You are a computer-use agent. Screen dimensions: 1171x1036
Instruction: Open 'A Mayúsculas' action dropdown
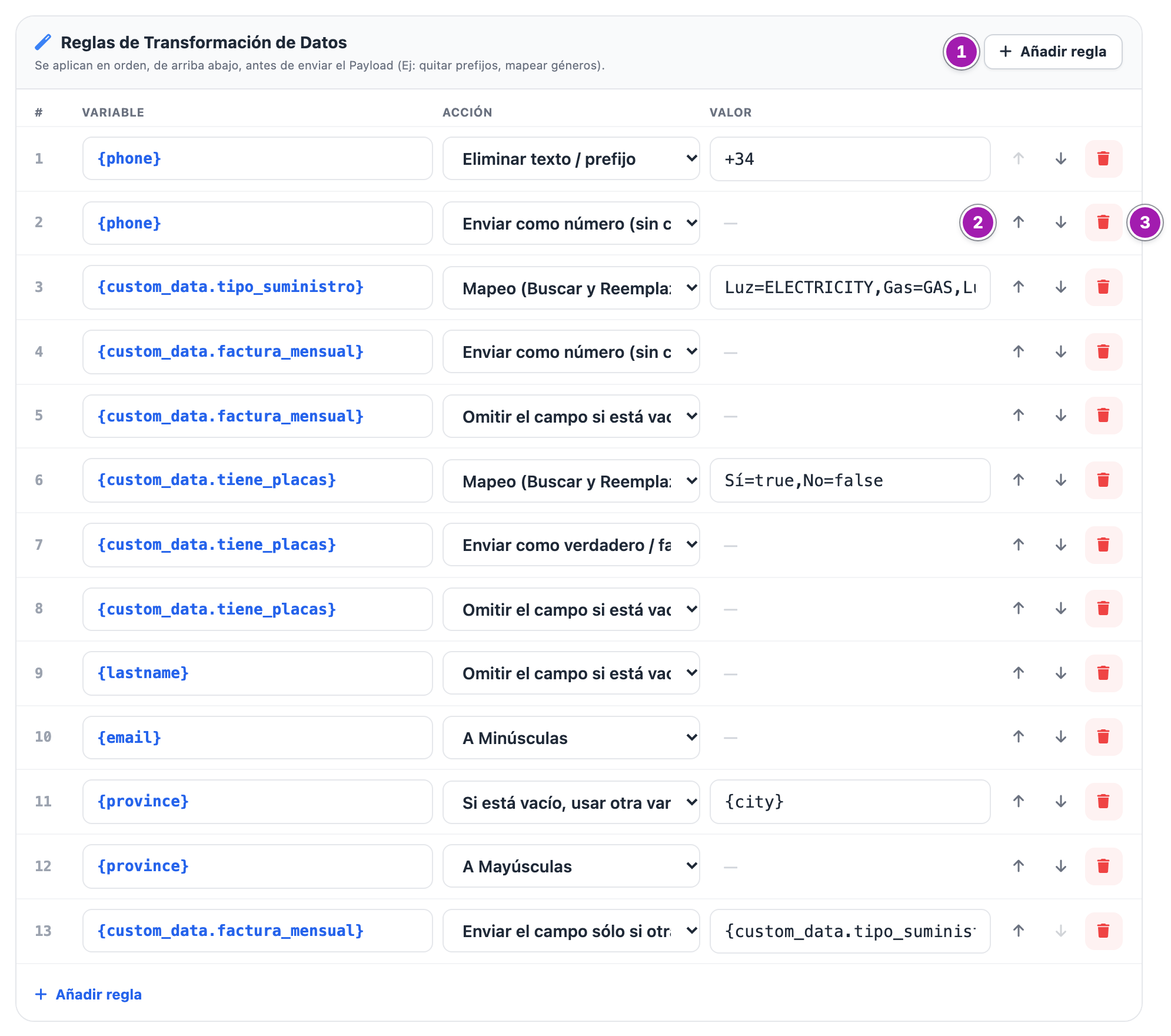(x=571, y=866)
